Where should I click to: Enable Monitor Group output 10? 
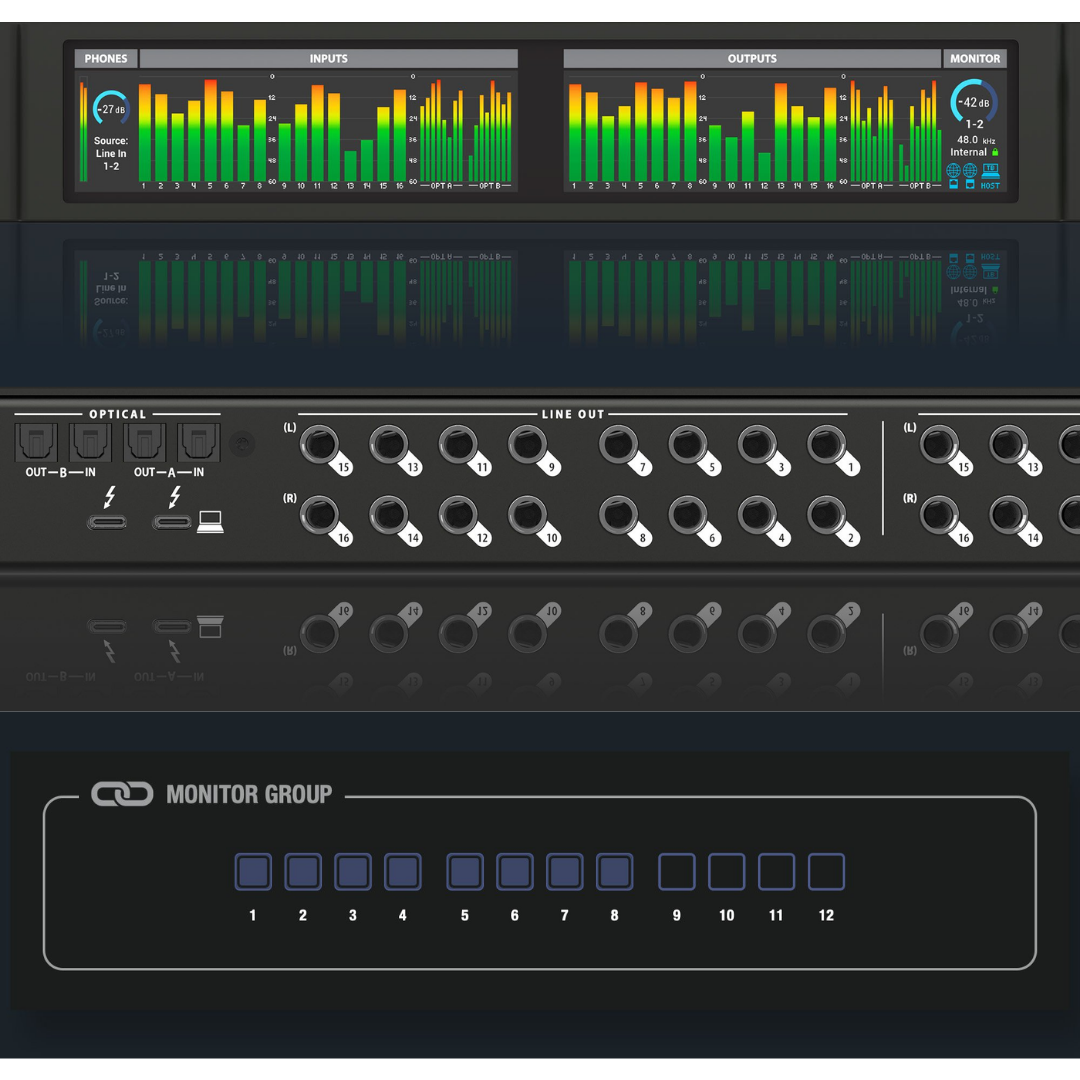(x=727, y=871)
